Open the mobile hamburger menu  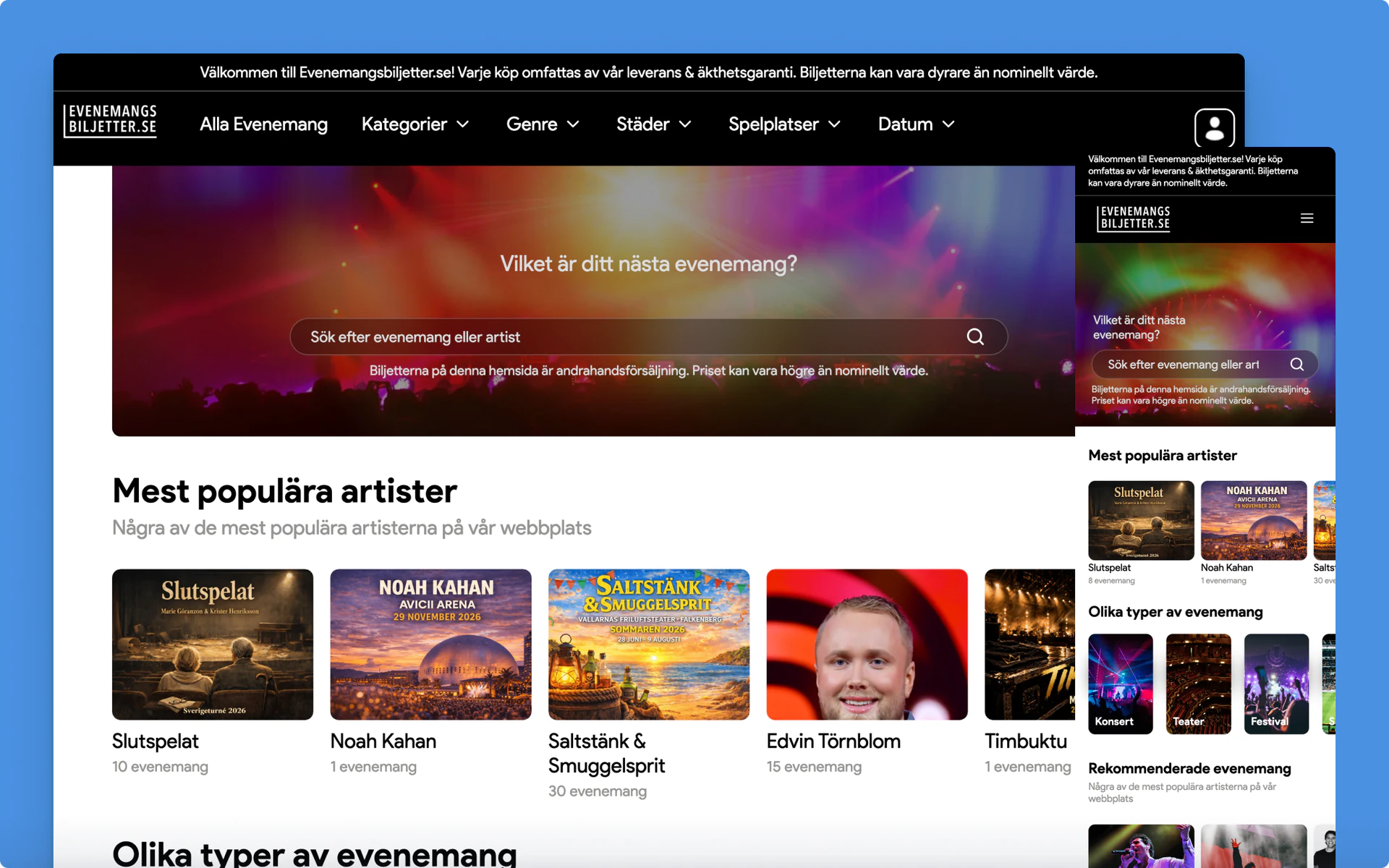[x=1307, y=218]
